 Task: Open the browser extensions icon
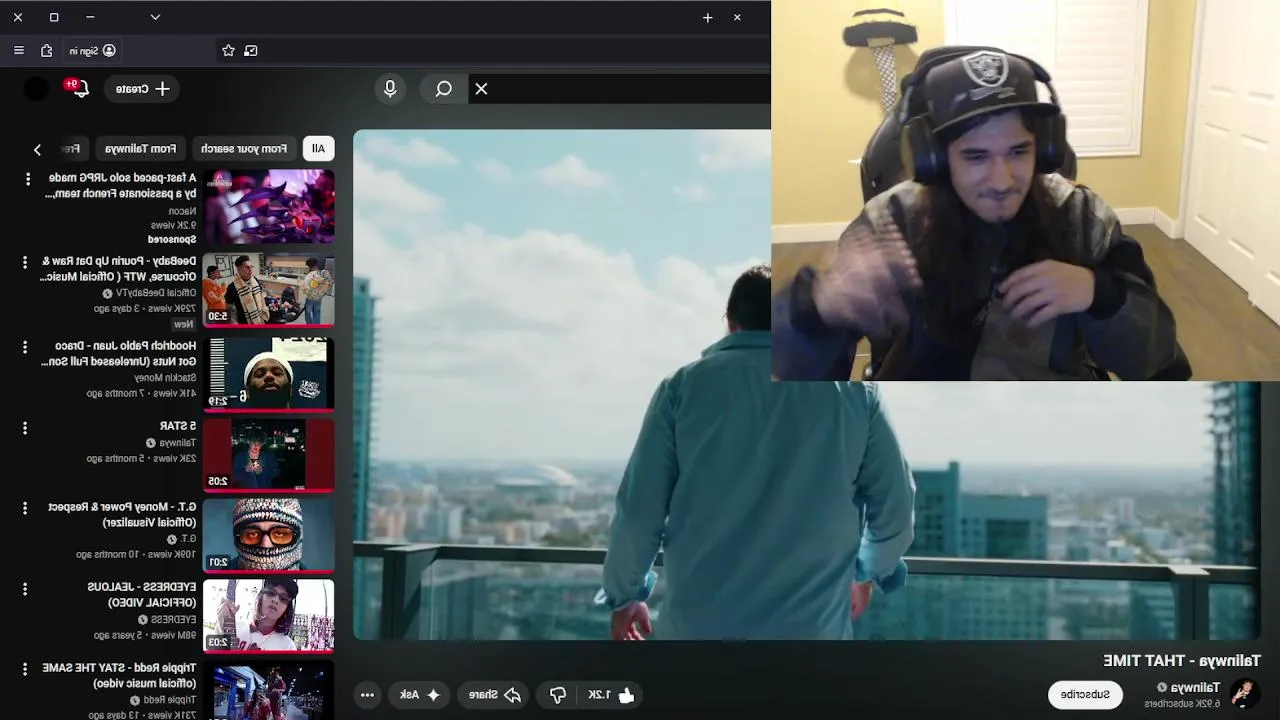pyautogui.click(x=46, y=50)
